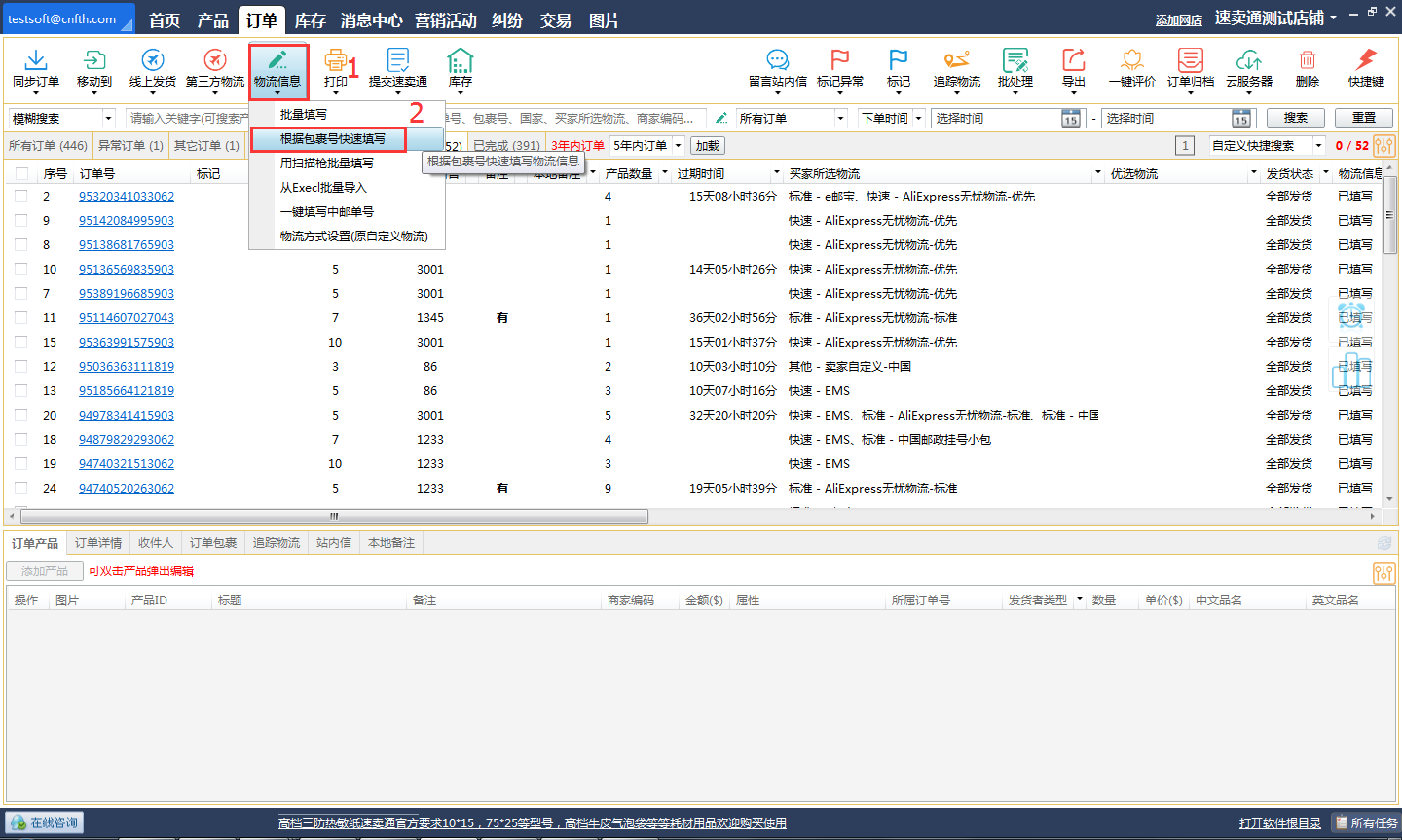Click 留言站内信 message icon

point(778,60)
